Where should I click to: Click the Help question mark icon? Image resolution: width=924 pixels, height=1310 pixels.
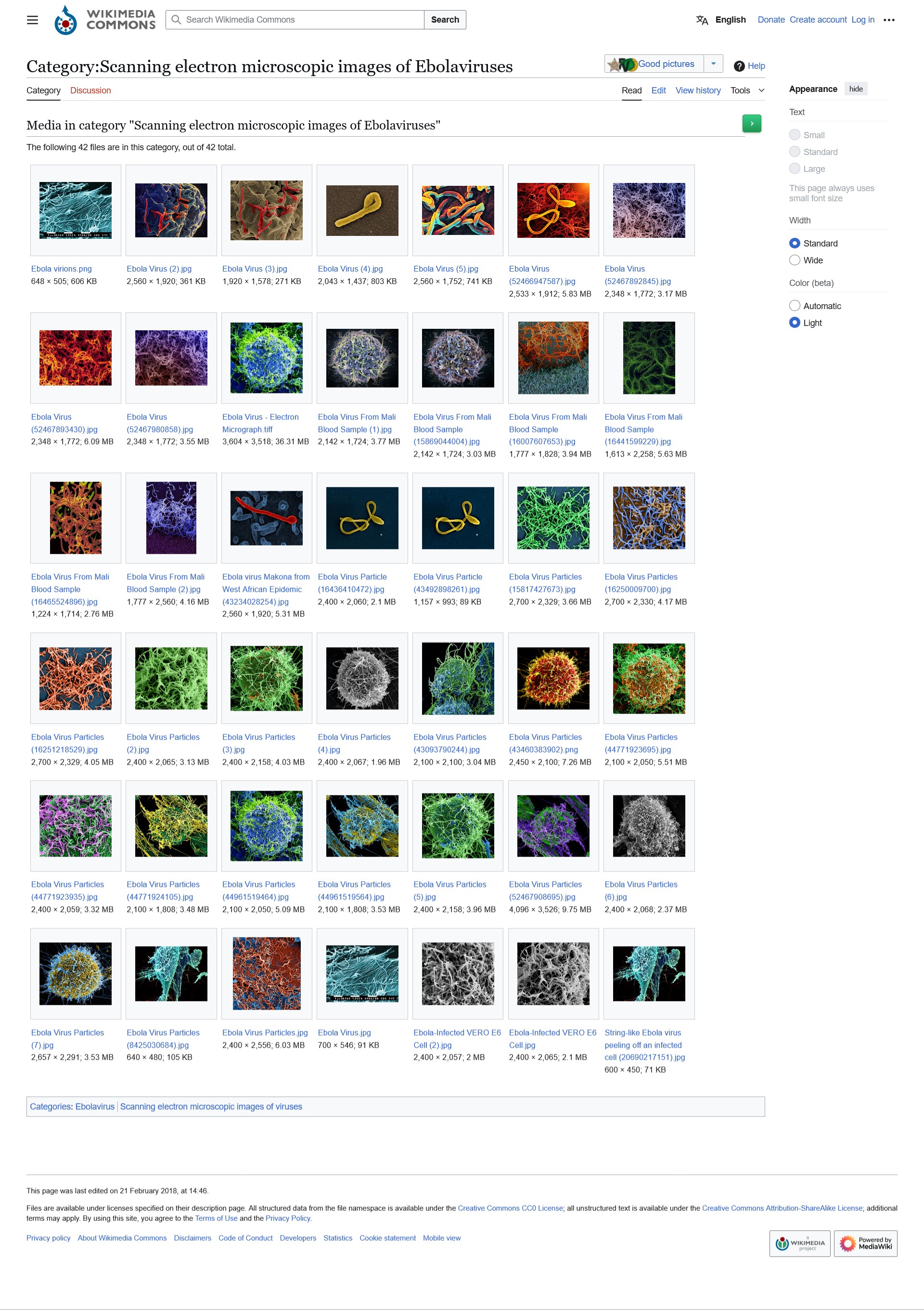739,66
